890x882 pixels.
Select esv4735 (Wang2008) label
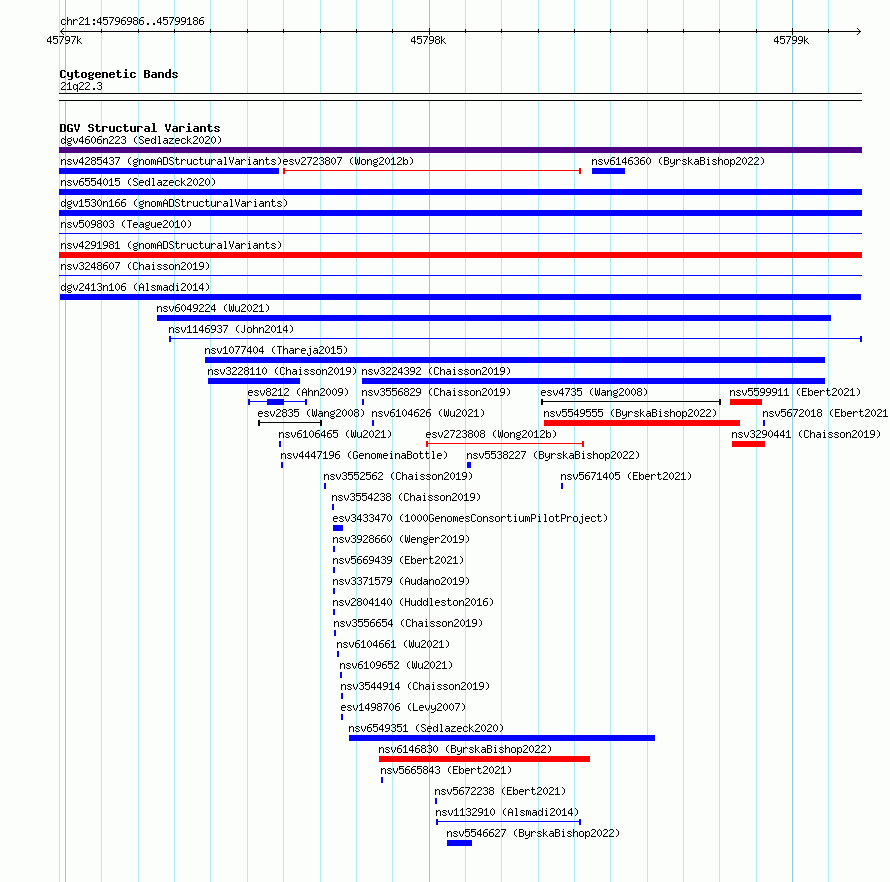(x=594, y=392)
